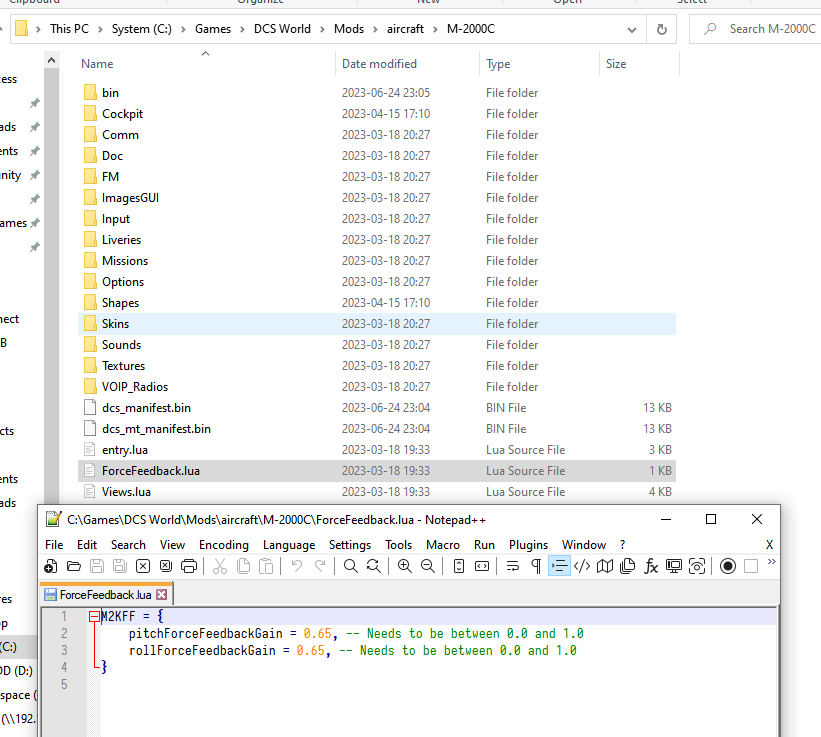Click Search M-2000C input box

(757, 29)
